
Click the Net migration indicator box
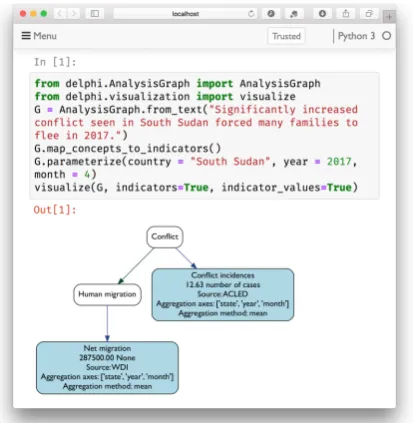tap(107, 367)
